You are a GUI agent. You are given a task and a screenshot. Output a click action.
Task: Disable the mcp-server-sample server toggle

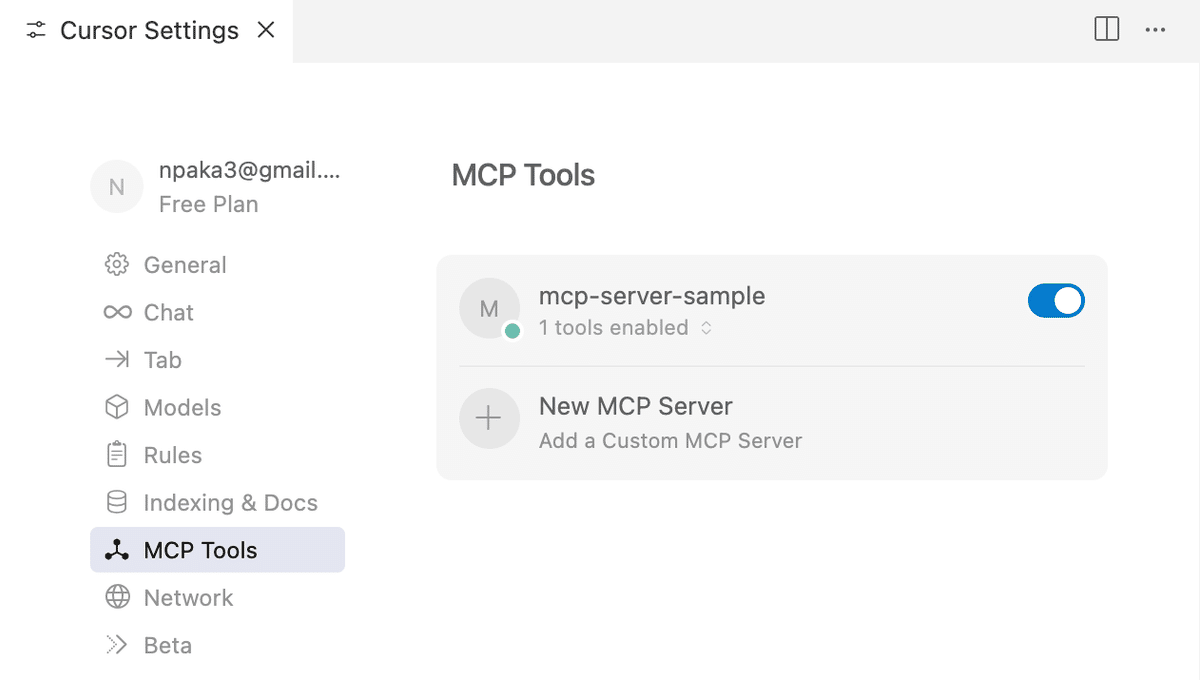click(1056, 300)
